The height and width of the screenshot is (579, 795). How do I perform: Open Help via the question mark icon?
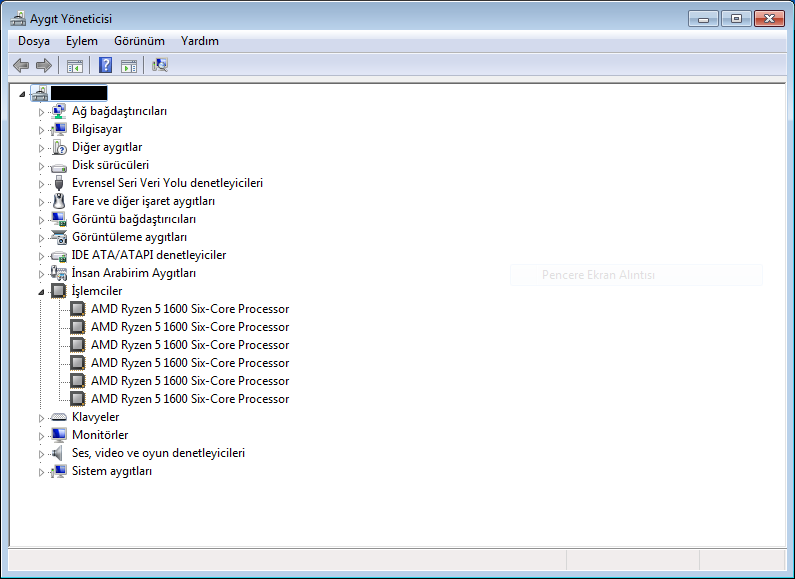(x=105, y=65)
